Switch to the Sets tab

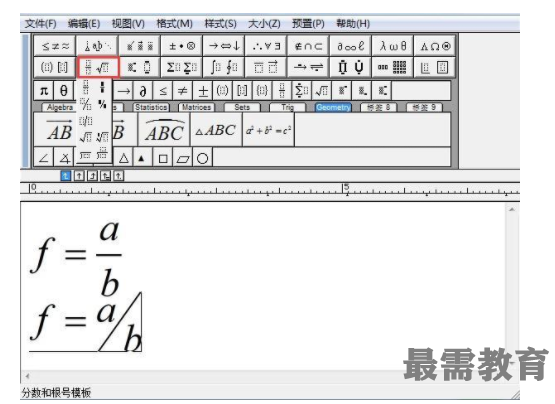pyautogui.click(x=242, y=107)
